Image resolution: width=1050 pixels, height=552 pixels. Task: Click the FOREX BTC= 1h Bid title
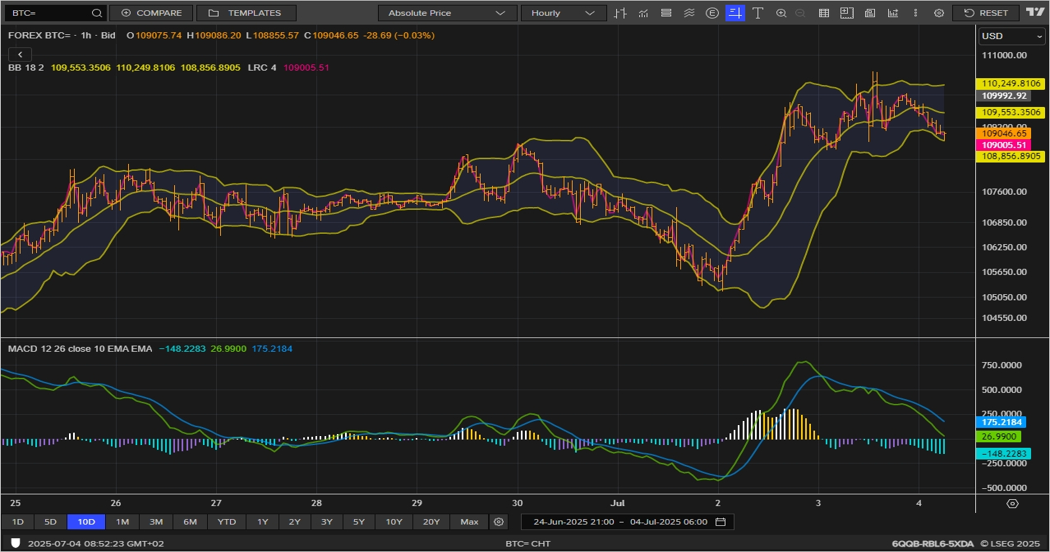62,36
